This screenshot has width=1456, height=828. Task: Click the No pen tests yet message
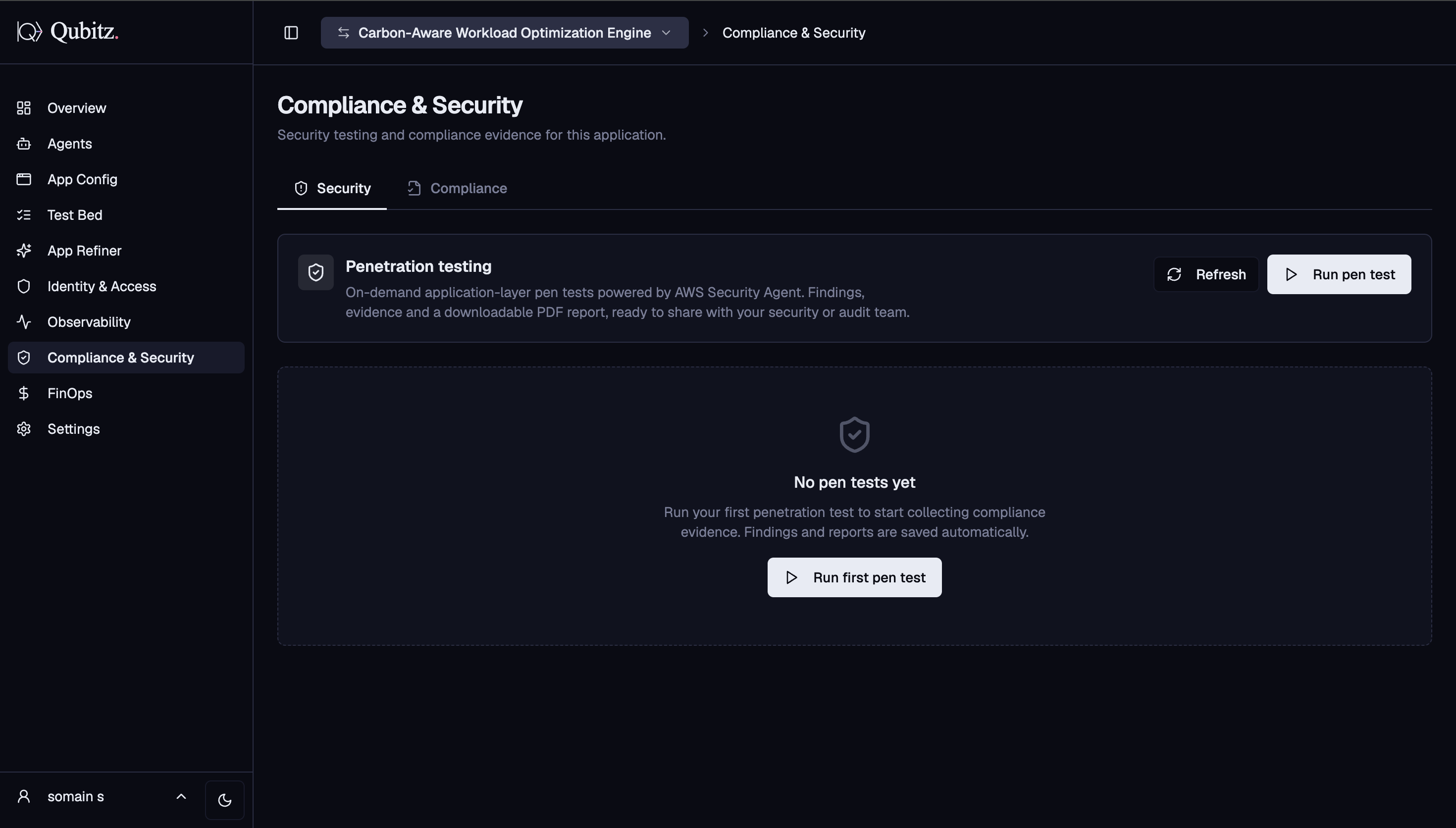point(854,482)
